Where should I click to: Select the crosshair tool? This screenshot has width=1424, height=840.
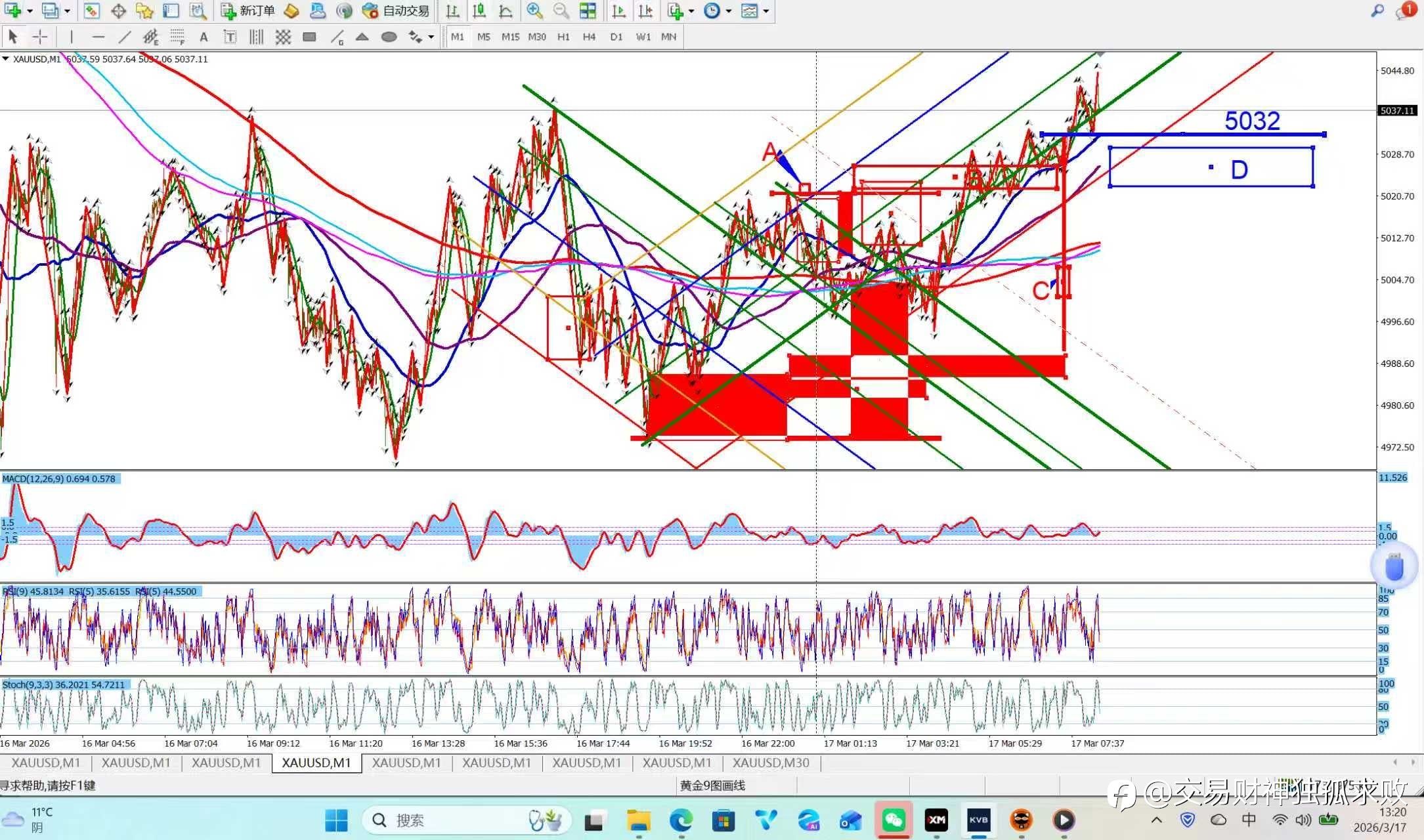pyautogui.click(x=40, y=37)
